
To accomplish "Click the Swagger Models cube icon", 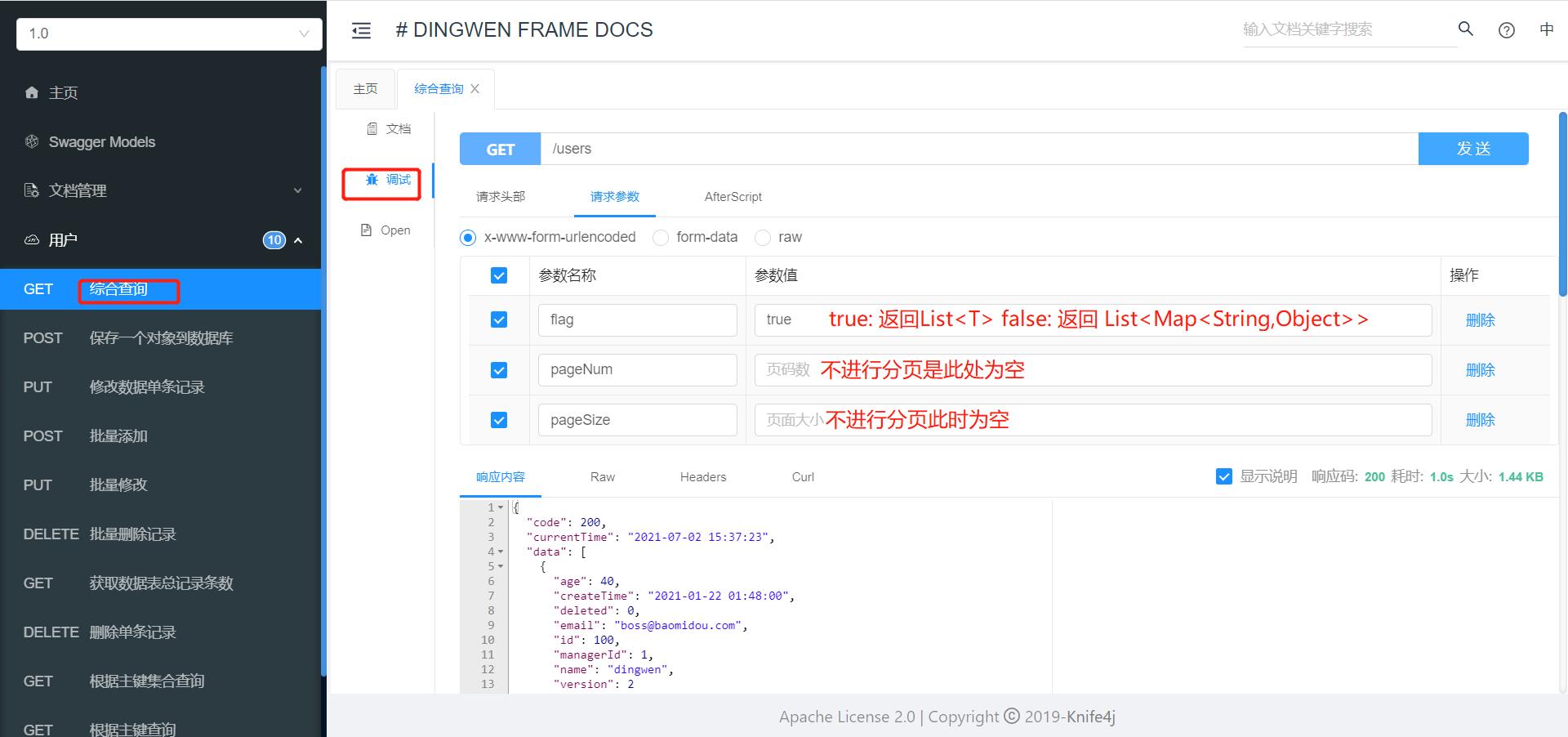I will click(x=32, y=141).
